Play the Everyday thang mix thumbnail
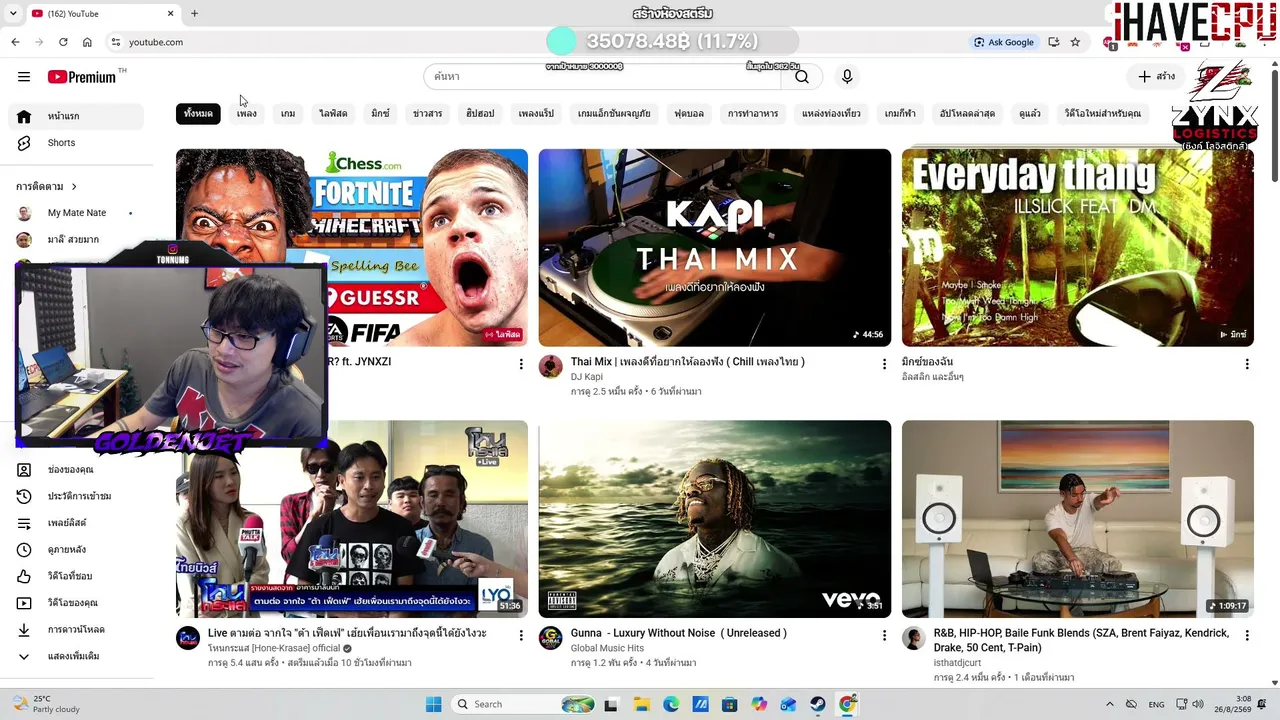 pos(1078,248)
